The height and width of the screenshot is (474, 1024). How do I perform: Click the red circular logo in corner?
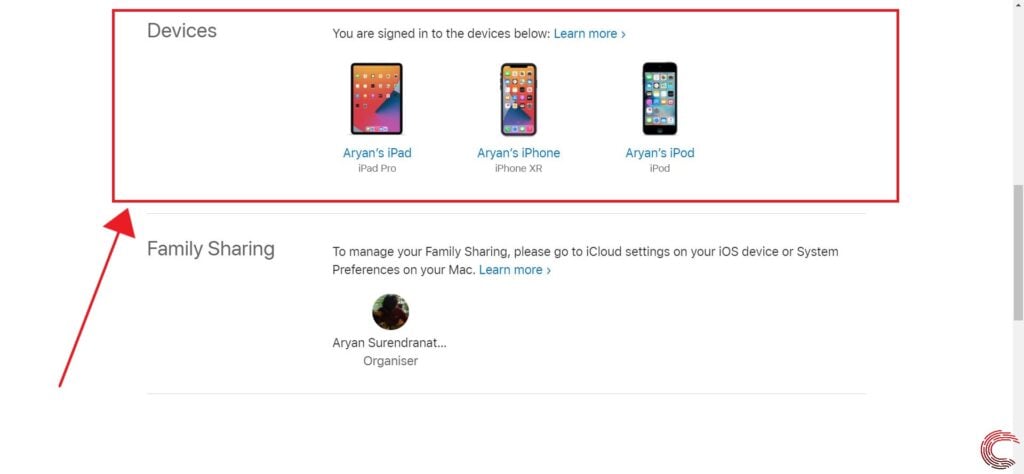tap(1000, 449)
